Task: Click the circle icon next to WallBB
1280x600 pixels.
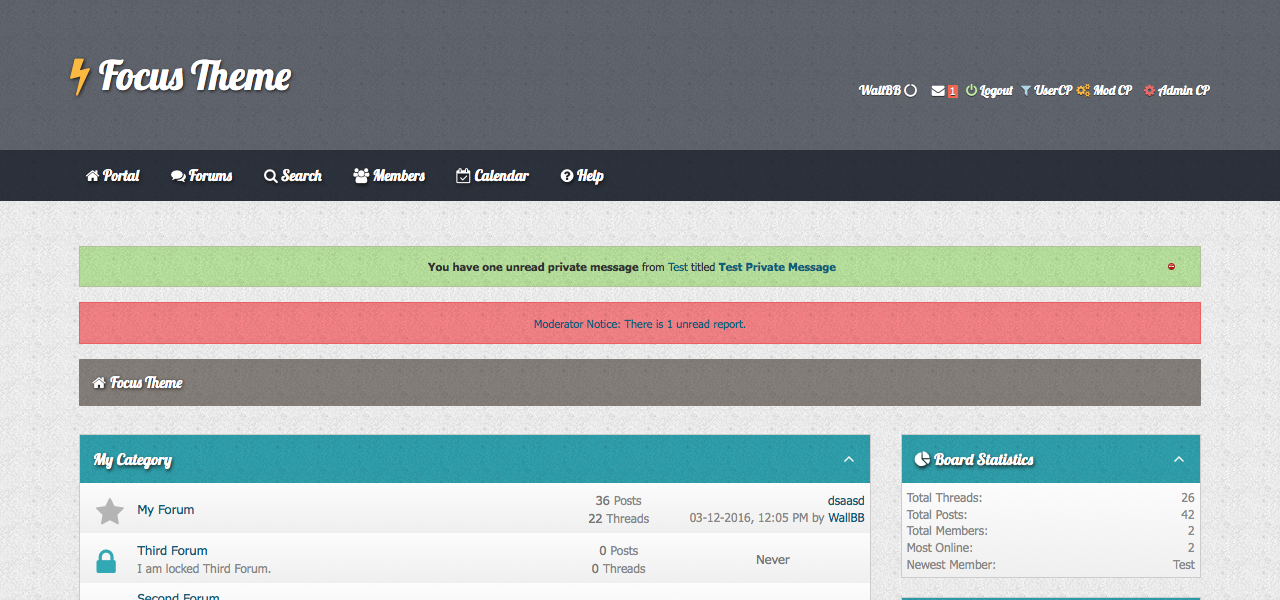Action: [x=910, y=91]
